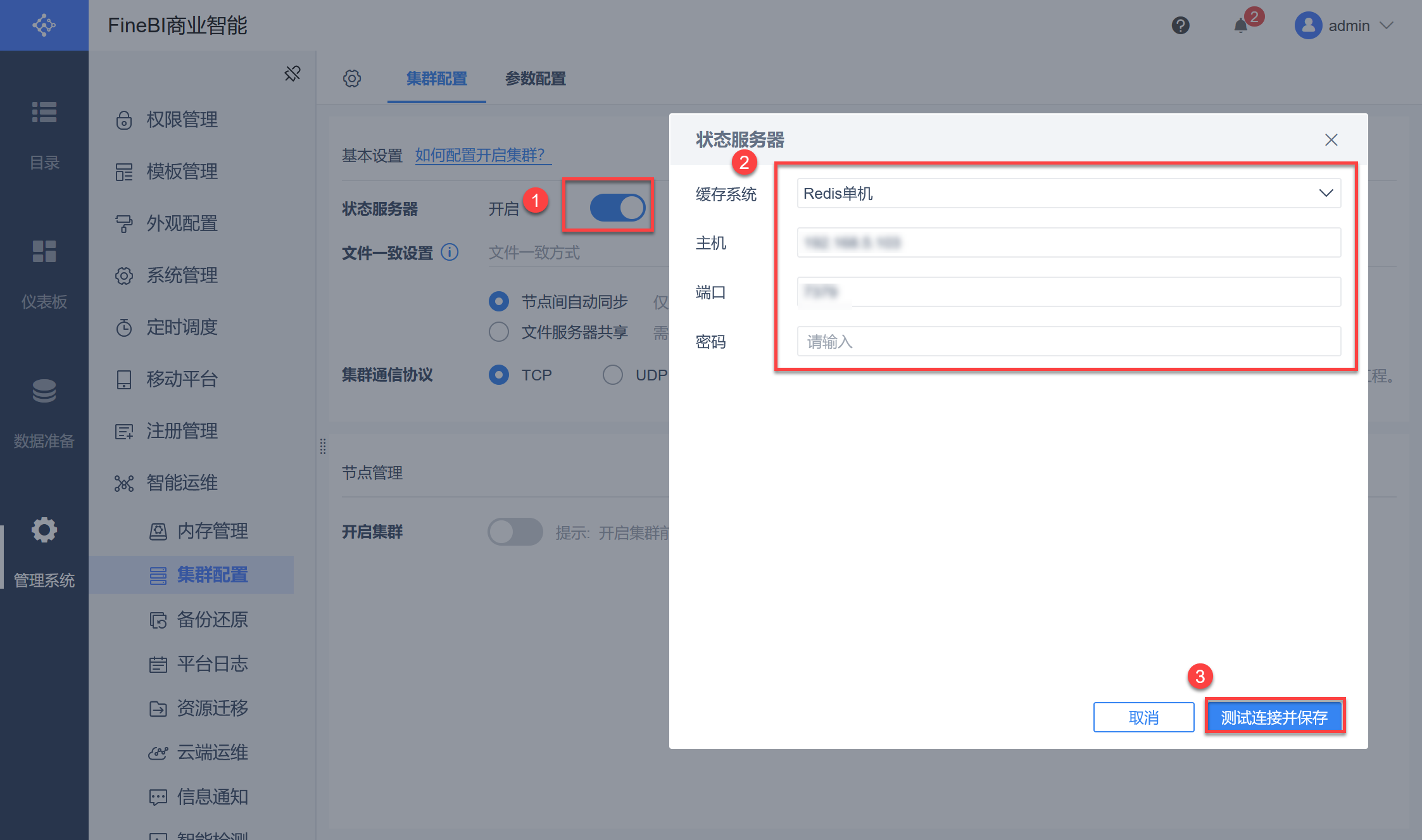Image resolution: width=1422 pixels, height=840 pixels.
Task: Toggle the 状态服务器 switch off
Action: (617, 208)
